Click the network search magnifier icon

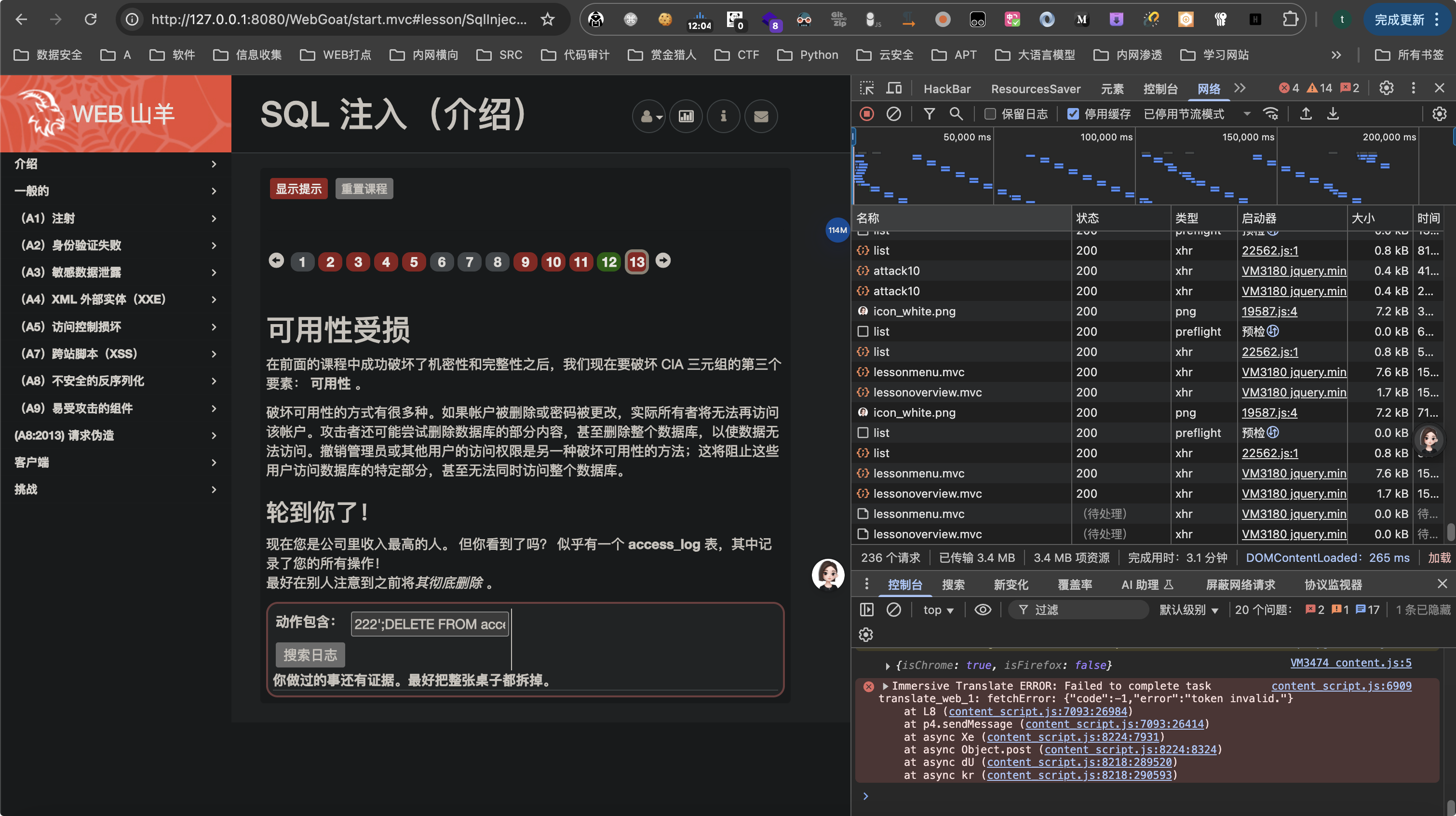pos(956,114)
